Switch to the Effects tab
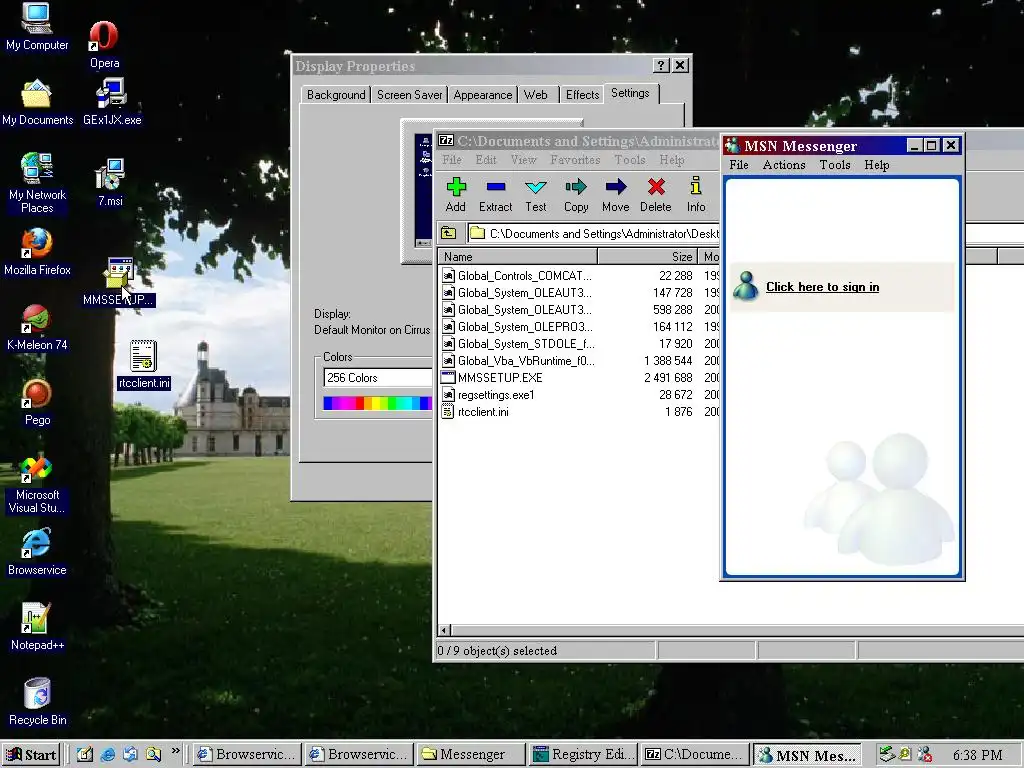The width and height of the screenshot is (1024, 768). [582, 95]
